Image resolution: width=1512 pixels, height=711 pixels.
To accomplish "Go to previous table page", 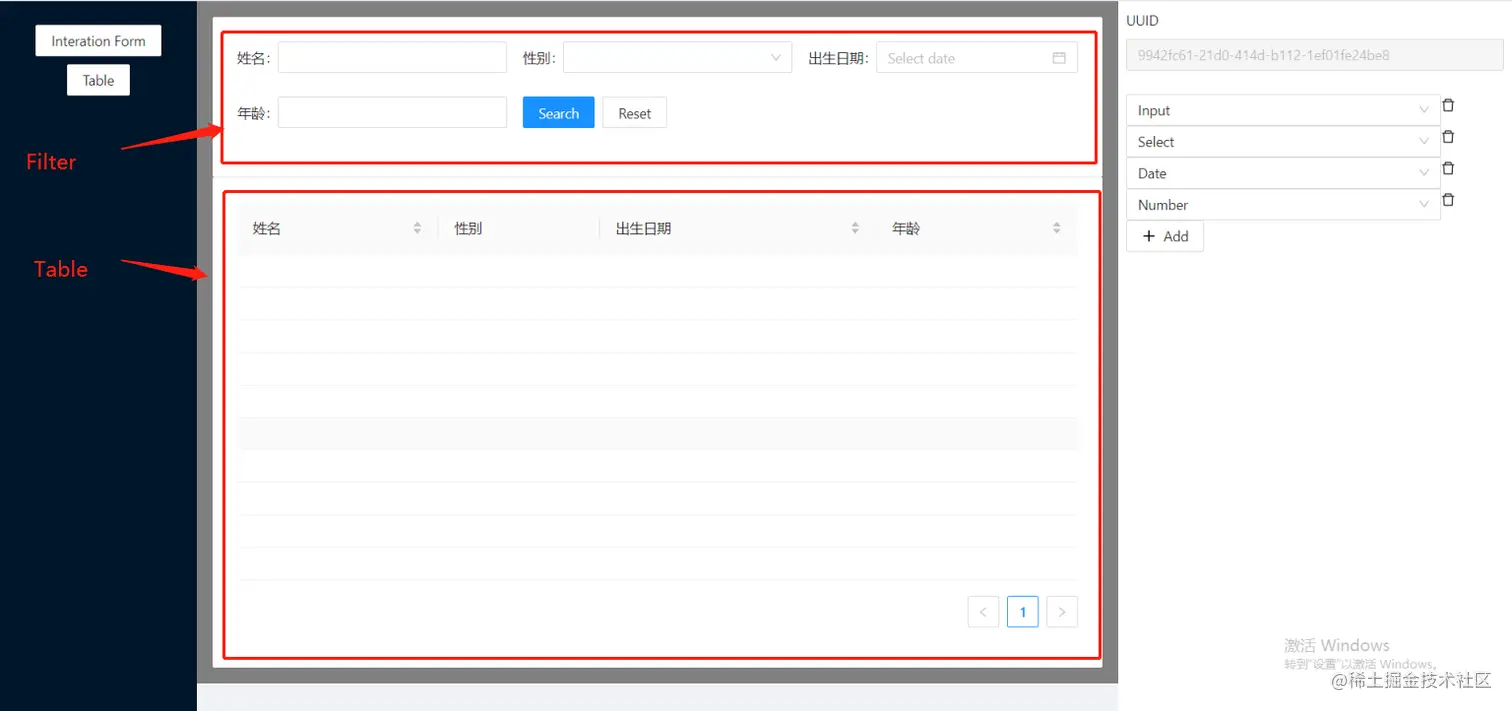I will point(983,612).
